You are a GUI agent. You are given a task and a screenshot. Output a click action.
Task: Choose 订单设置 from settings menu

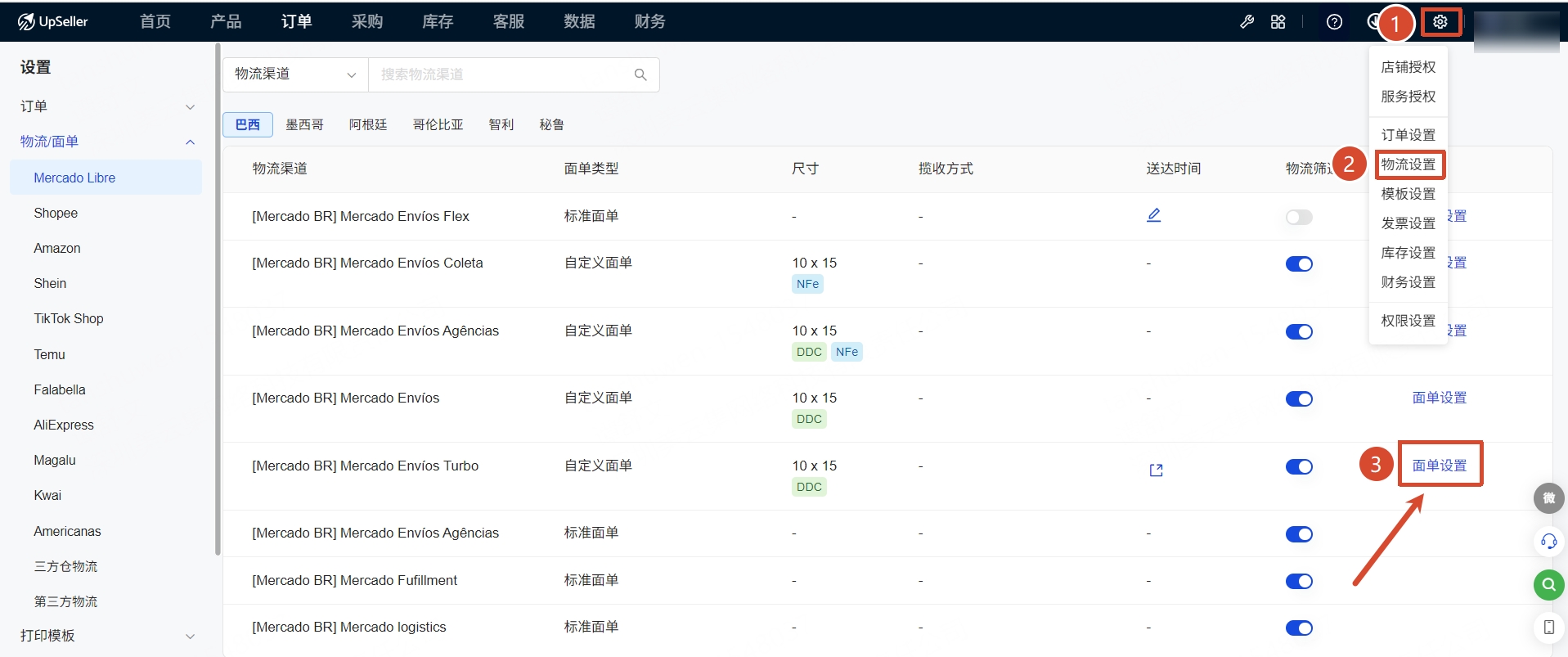tap(1409, 135)
